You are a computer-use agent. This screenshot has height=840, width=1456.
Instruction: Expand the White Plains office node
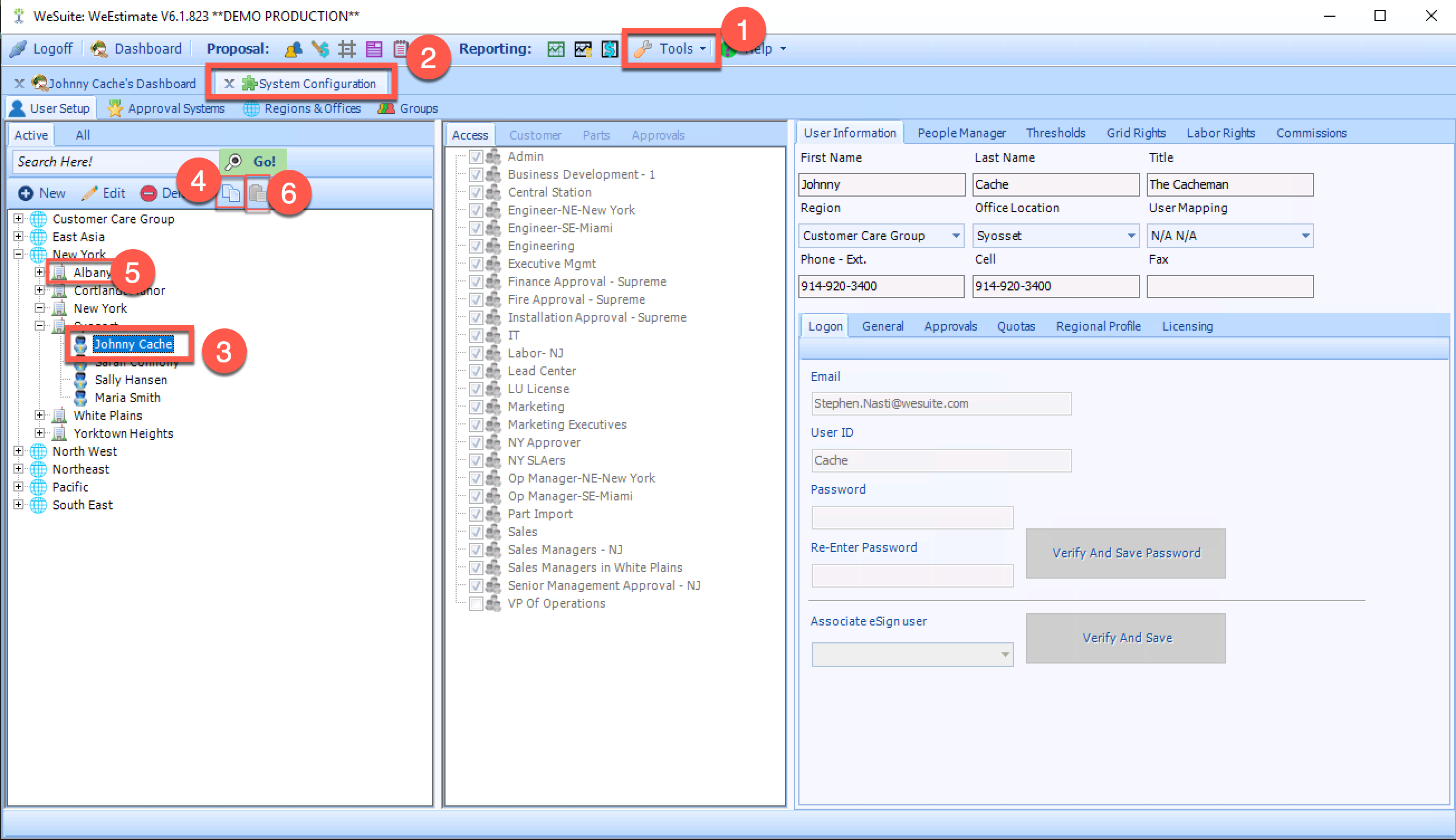pos(39,416)
